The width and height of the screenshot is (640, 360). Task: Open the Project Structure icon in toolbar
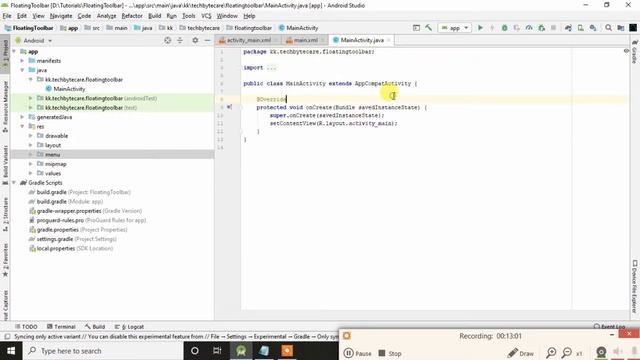tap(621, 28)
